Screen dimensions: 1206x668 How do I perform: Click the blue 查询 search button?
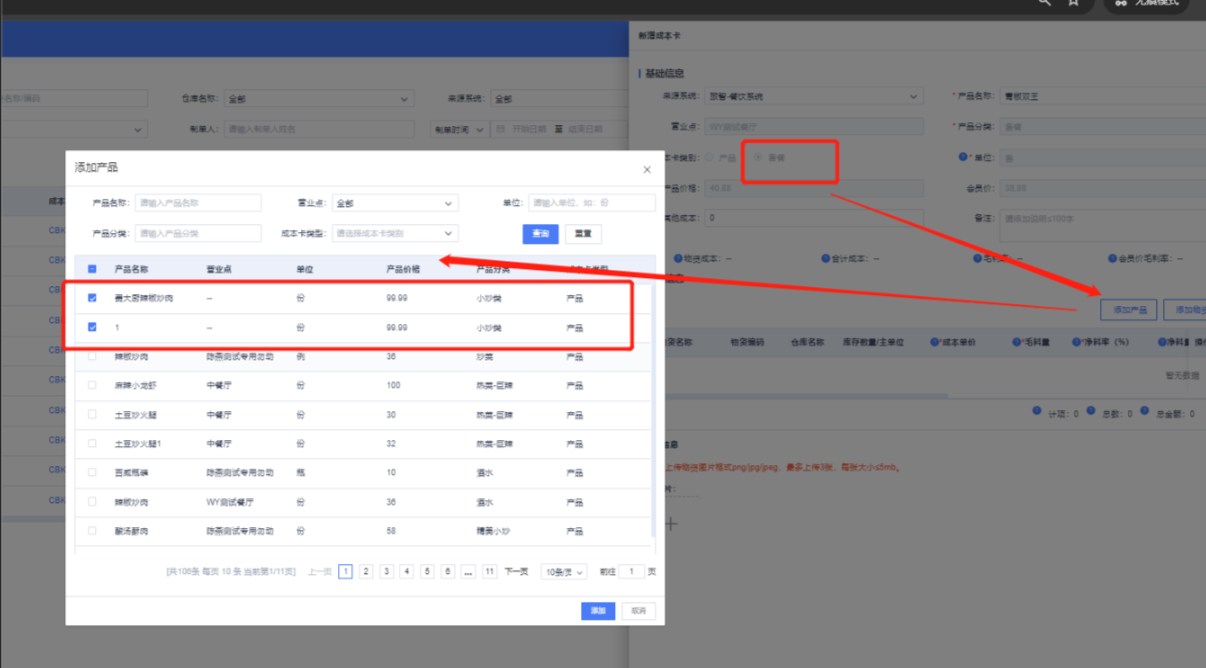coord(540,233)
